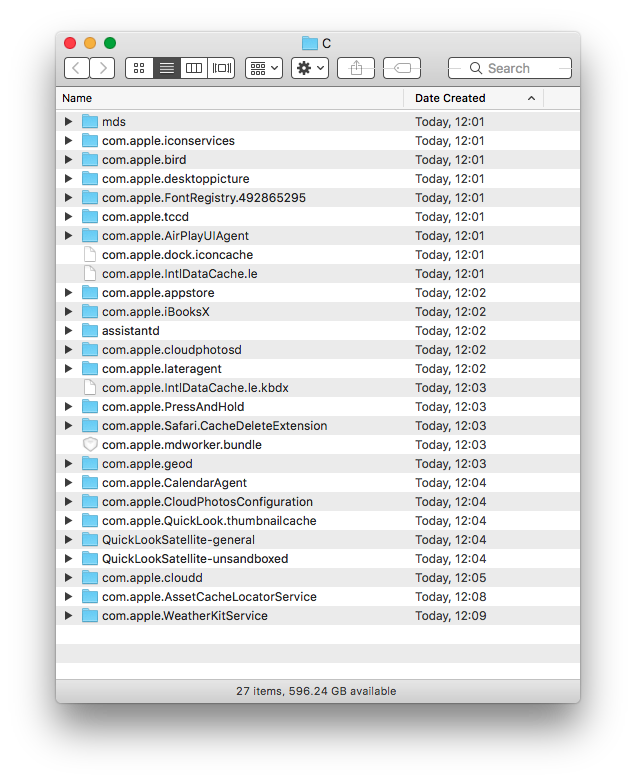
Task: Expand the com.apple.iconservices folder
Action: (68, 140)
